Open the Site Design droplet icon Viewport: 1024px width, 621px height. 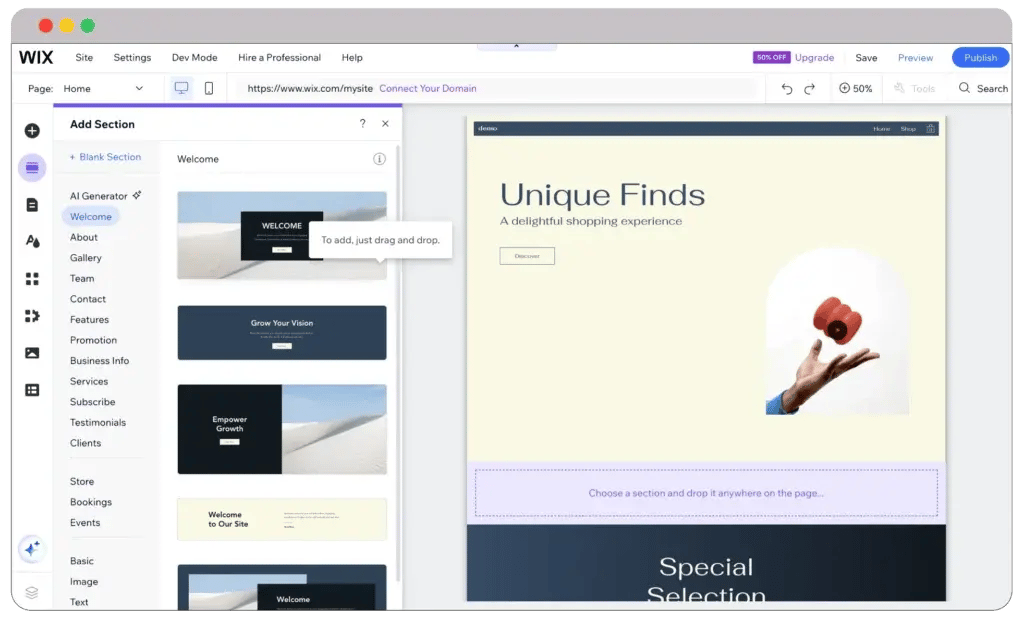[x=32, y=241]
